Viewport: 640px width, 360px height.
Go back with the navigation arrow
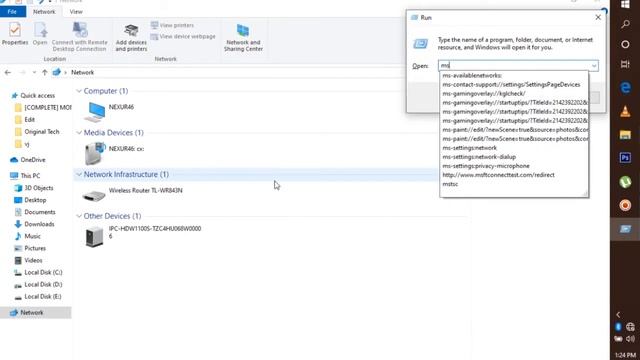pos(8,72)
